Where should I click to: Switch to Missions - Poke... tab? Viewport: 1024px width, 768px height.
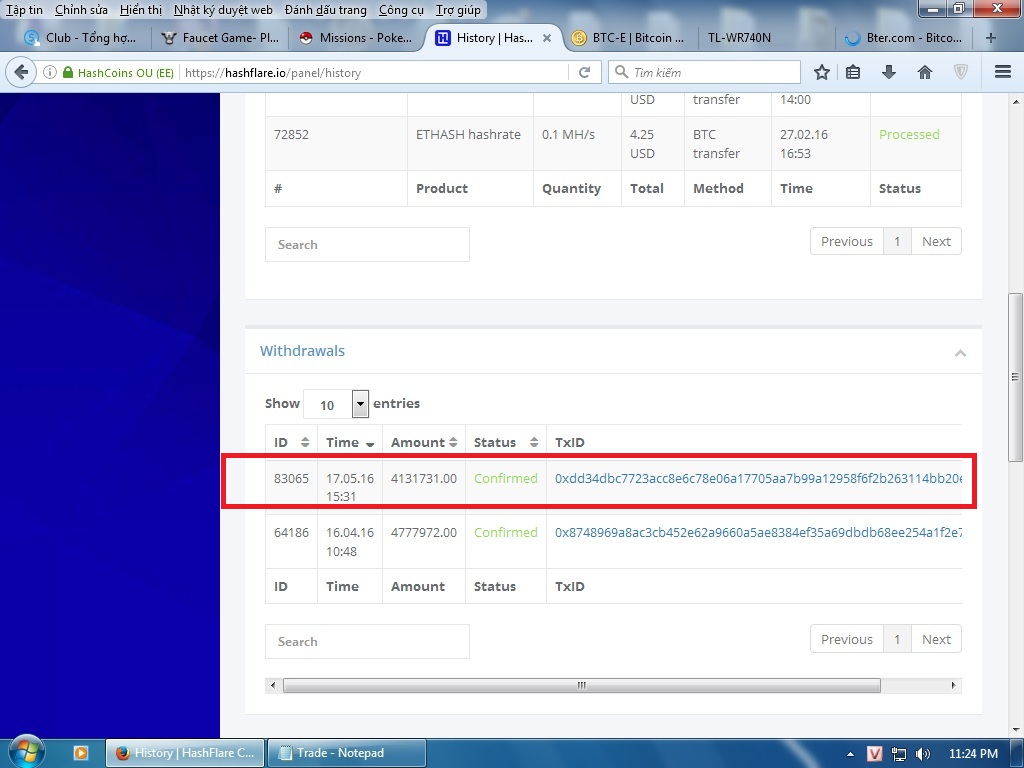pos(357,38)
